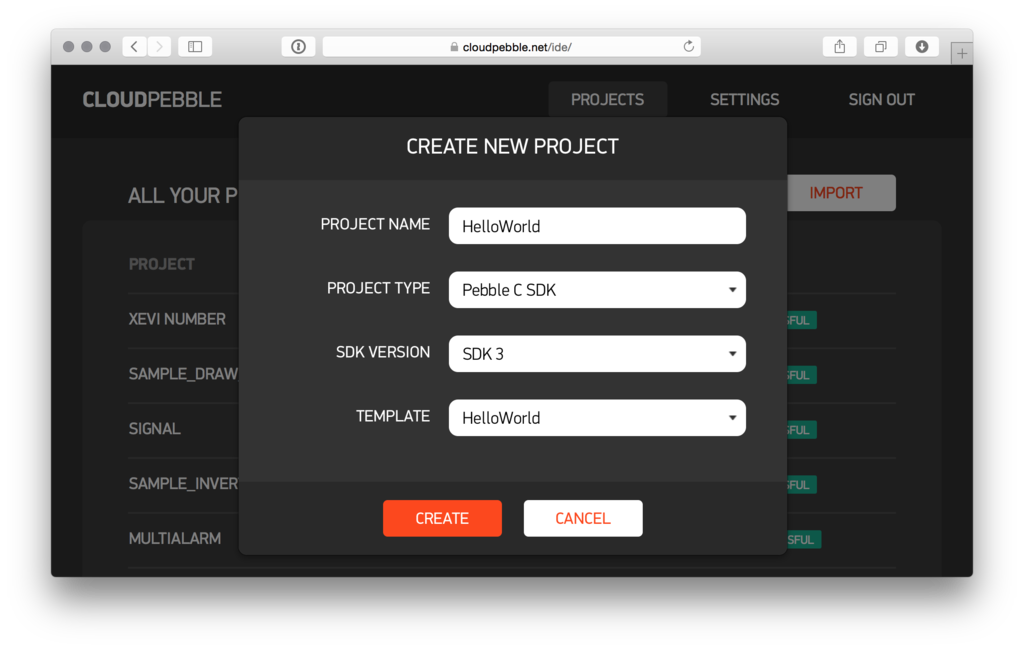Cancel the new project dialog
The height and width of the screenshot is (650, 1024).
[x=583, y=518]
